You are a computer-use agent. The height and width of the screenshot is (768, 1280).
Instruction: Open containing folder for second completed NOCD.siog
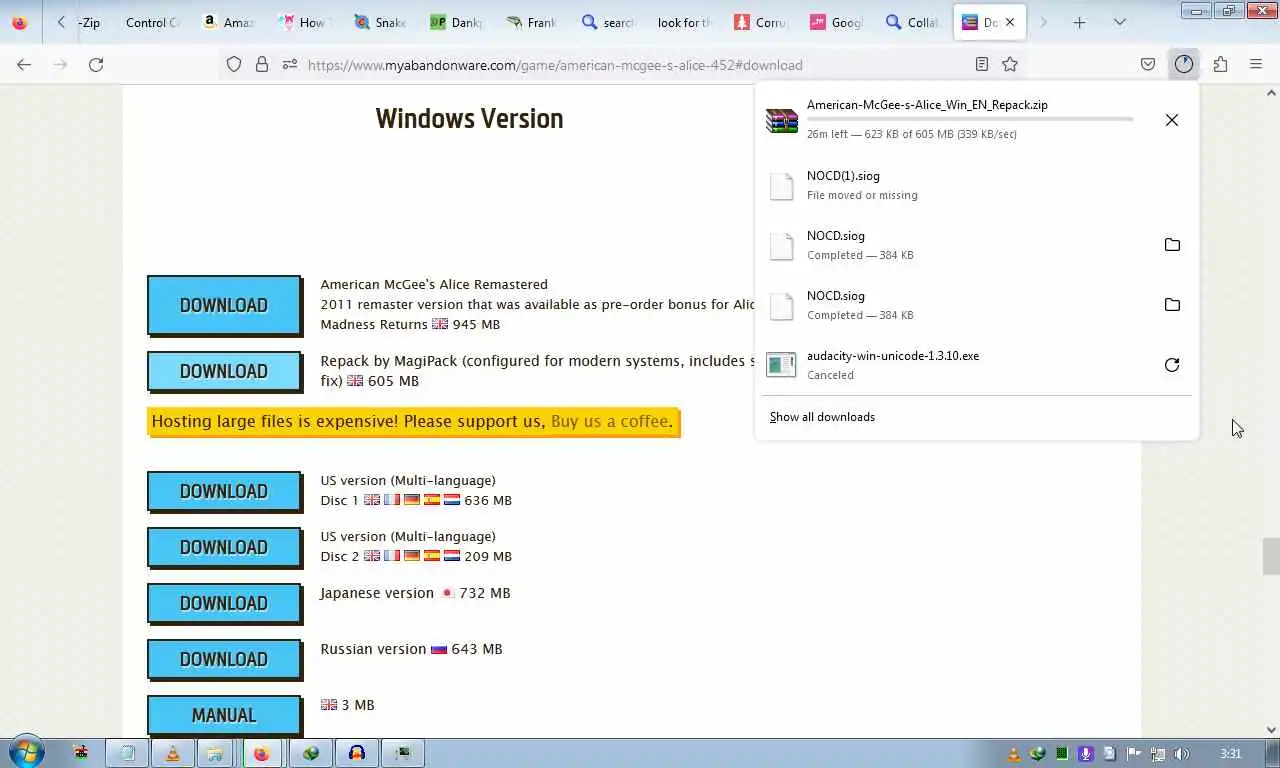[1172, 305]
